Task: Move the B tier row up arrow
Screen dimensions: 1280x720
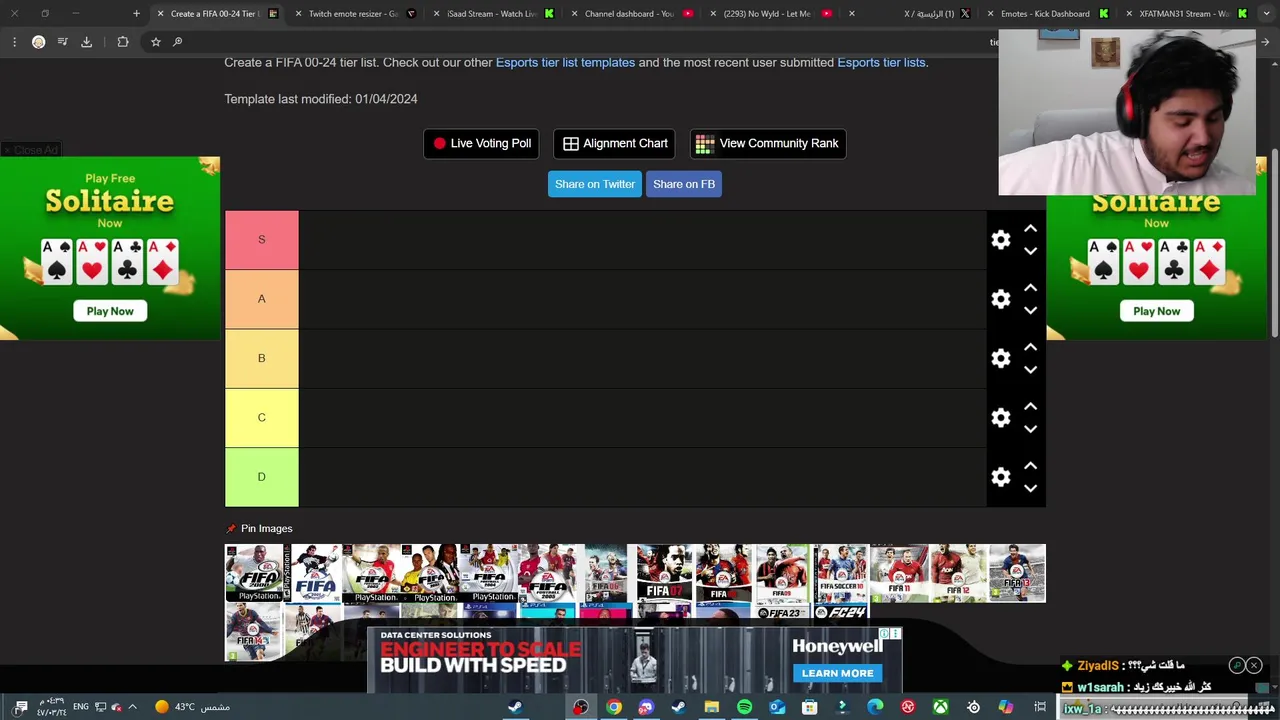Action: (x=1030, y=347)
